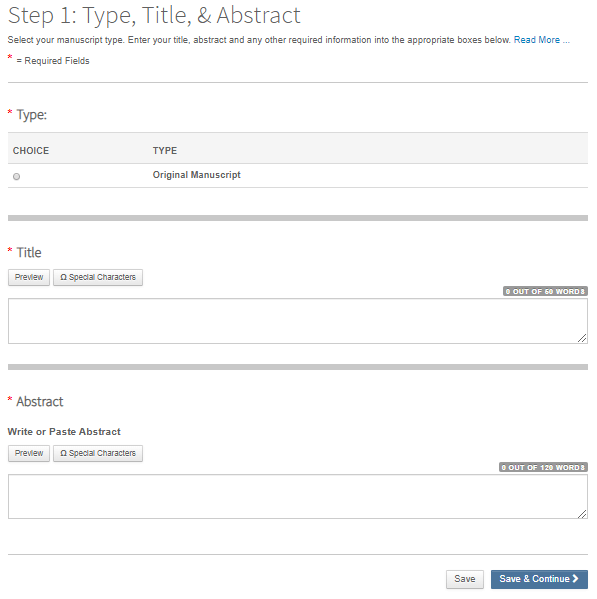Click the 60-word Title counter badge
Image resolution: width=597 pixels, height=599 pixels.
[545, 291]
